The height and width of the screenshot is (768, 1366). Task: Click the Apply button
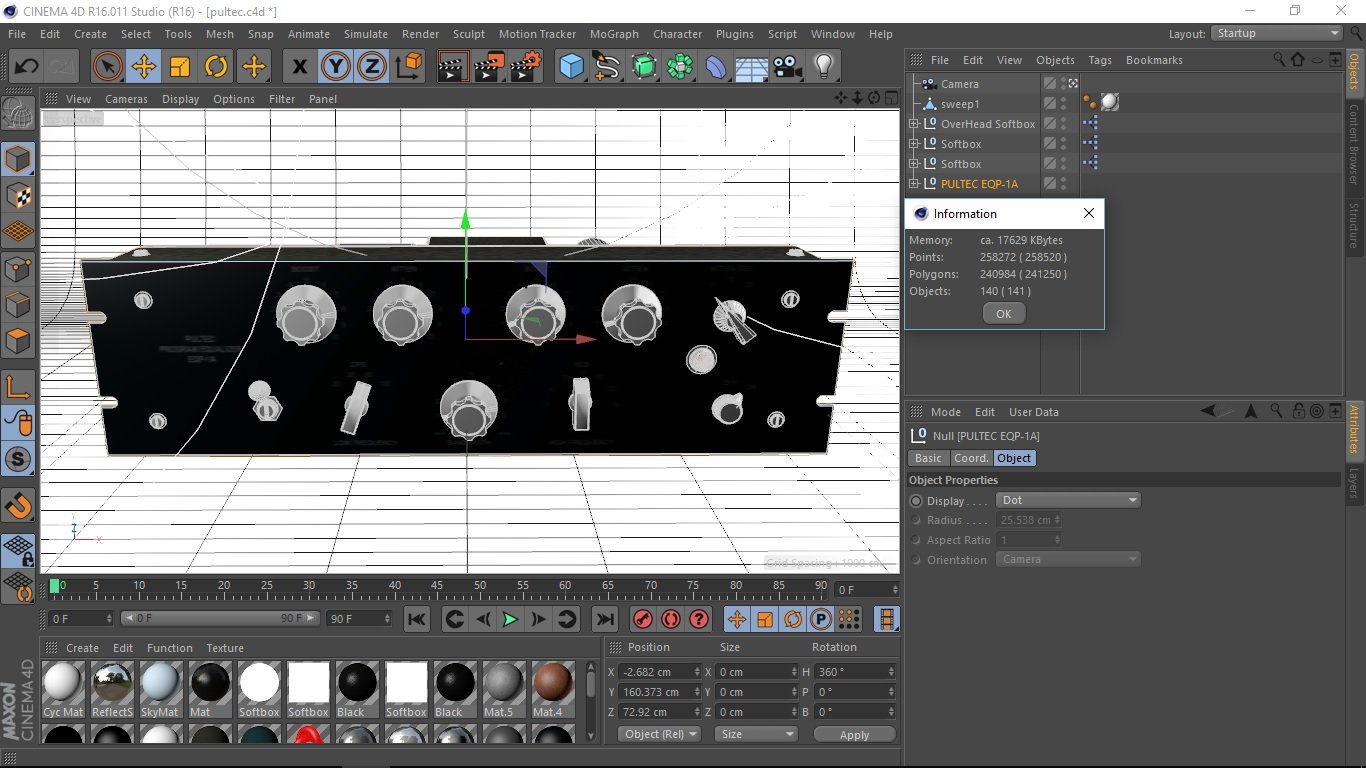(x=854, y=734)
